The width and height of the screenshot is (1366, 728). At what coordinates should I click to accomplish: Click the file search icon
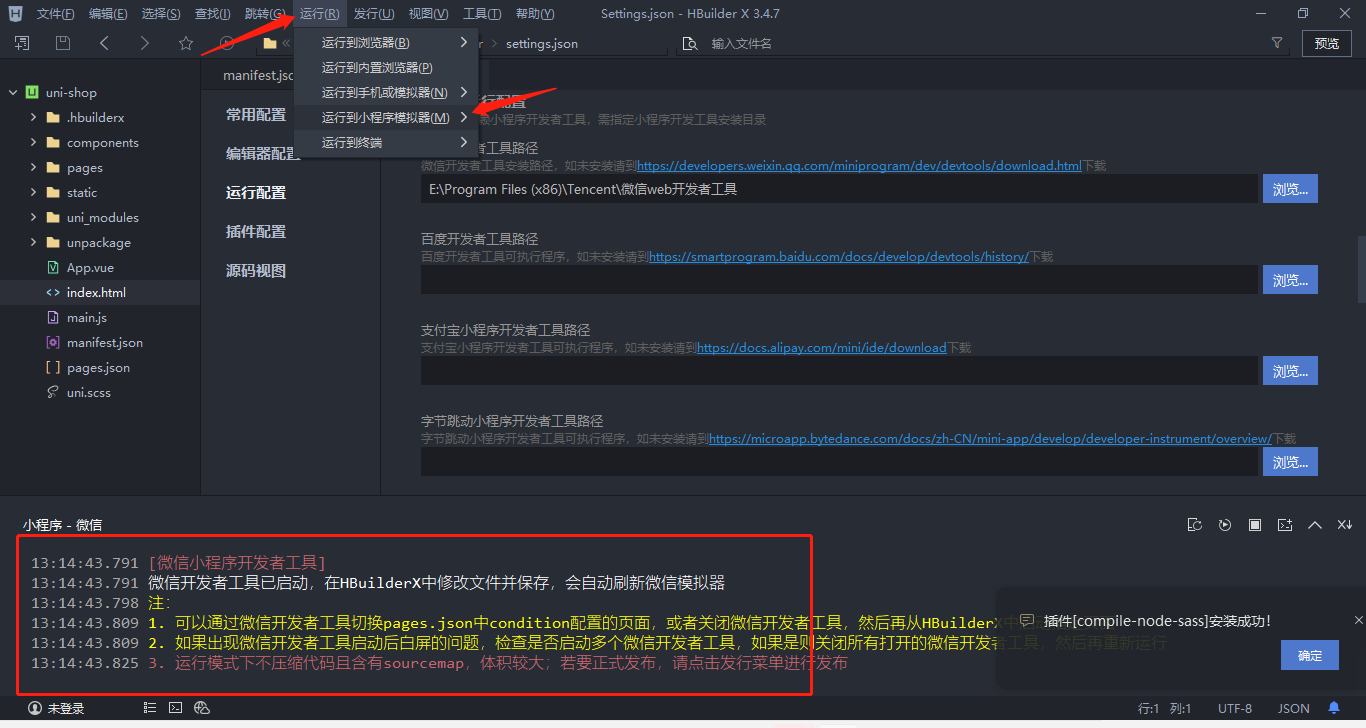[689, 43]
